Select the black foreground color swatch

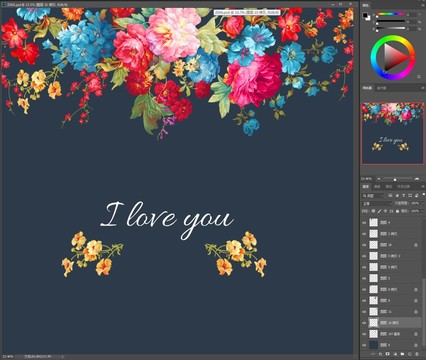[365, 15]
